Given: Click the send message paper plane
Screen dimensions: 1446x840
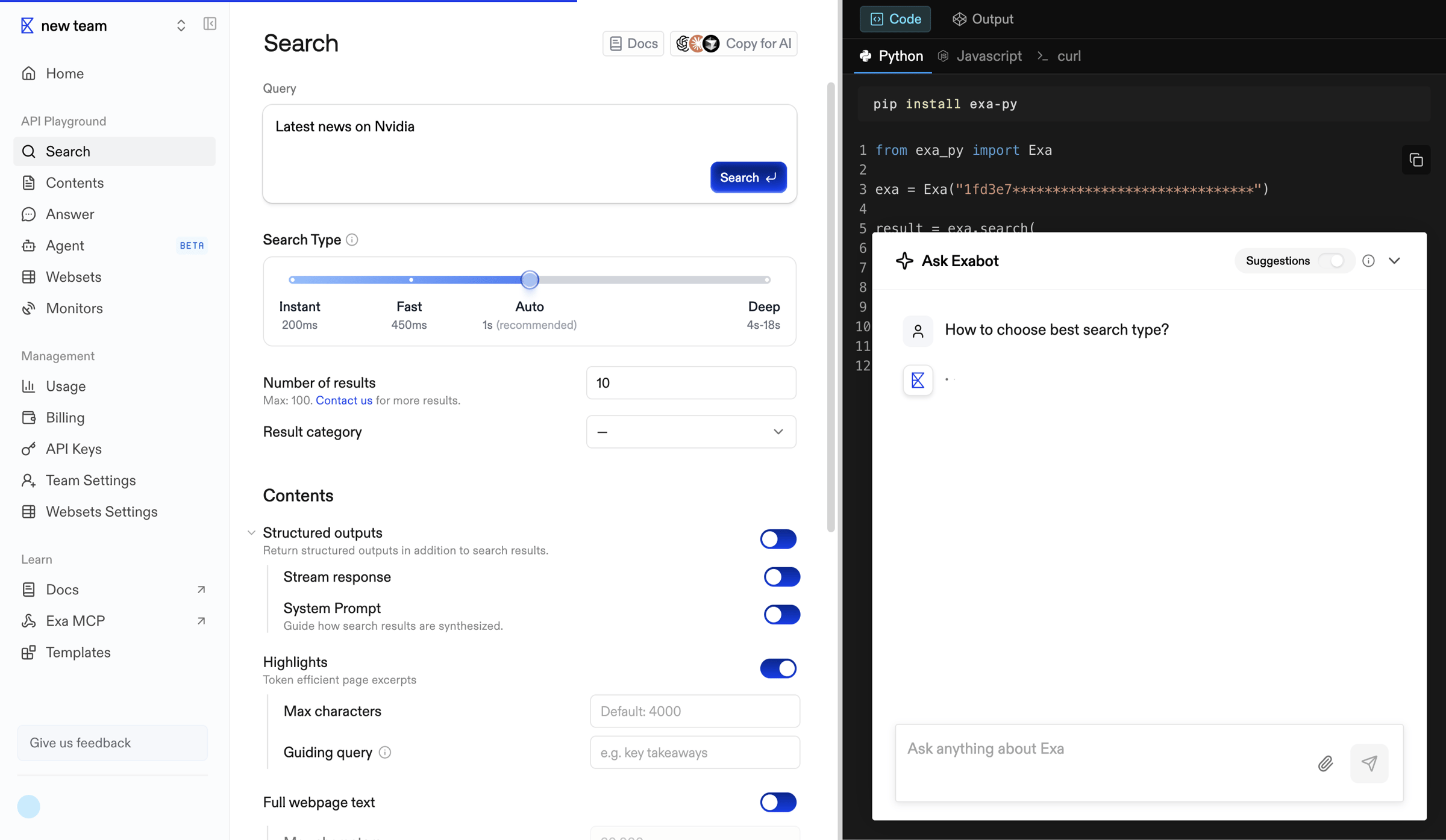Looking at the screenshot, I should [1369, 764].
